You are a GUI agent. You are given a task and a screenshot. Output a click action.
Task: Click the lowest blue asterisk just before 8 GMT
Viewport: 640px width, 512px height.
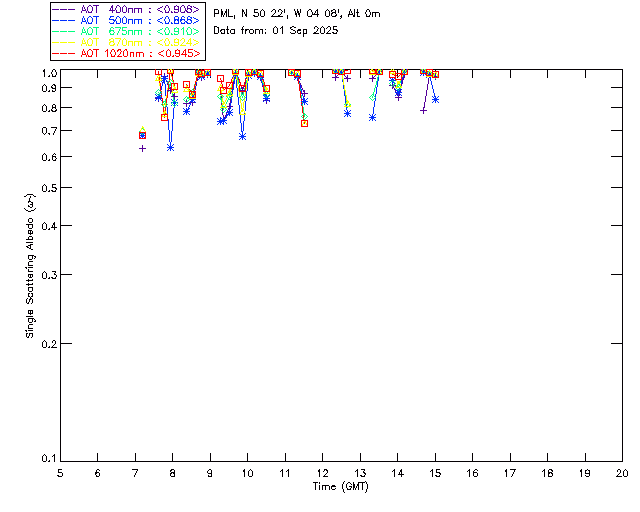click(x=171, y=147)
